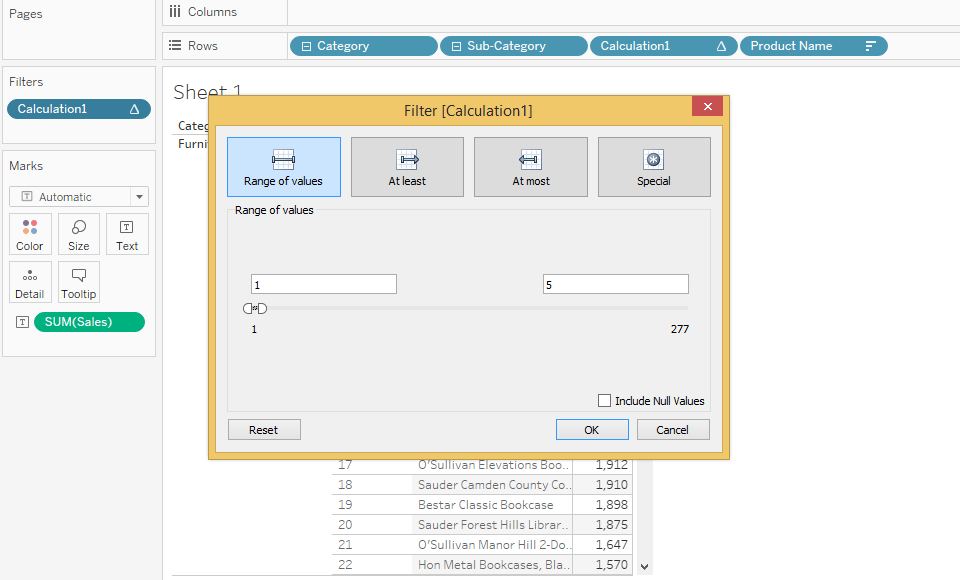This screenshot has width=960, height=580.
Task: Collapse the Sub-Category pill in Rows
Action: click(456, 46)
